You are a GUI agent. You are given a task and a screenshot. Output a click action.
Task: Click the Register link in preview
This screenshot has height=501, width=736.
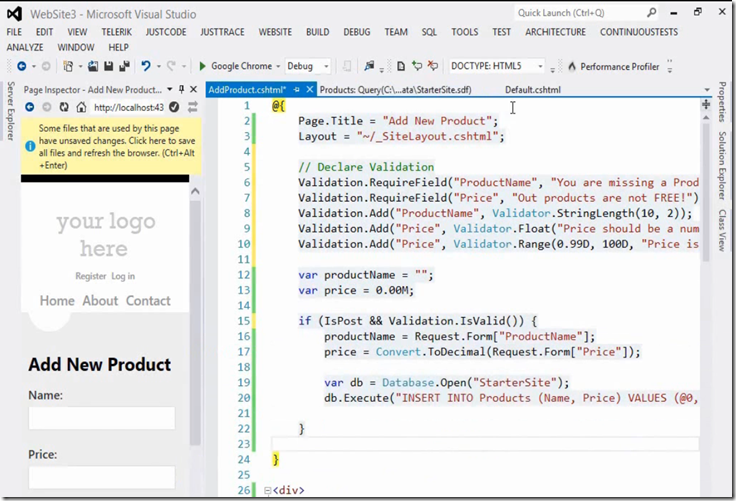pyautogui.click(x=91, y=276)
